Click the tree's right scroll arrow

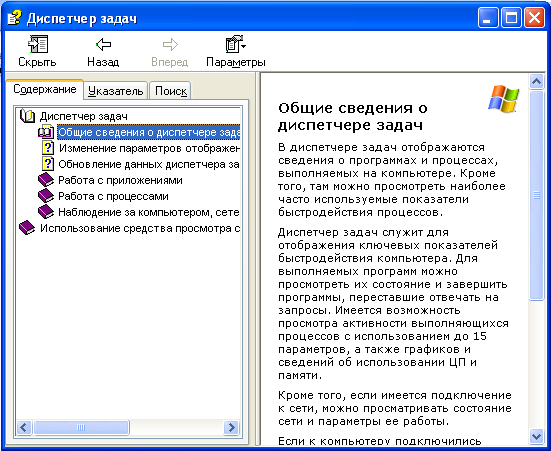[x=231, y=427]
